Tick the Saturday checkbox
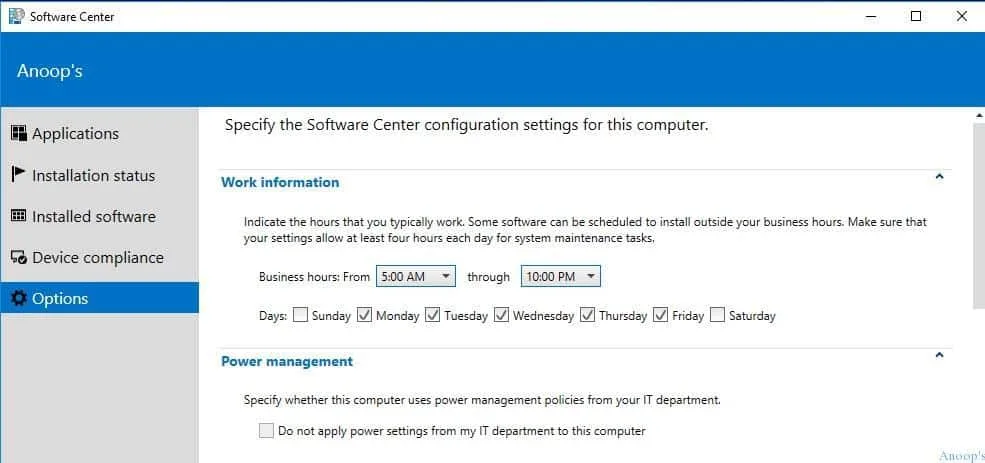This screenshot has height=463, width=985. click(x=717, y=316)
